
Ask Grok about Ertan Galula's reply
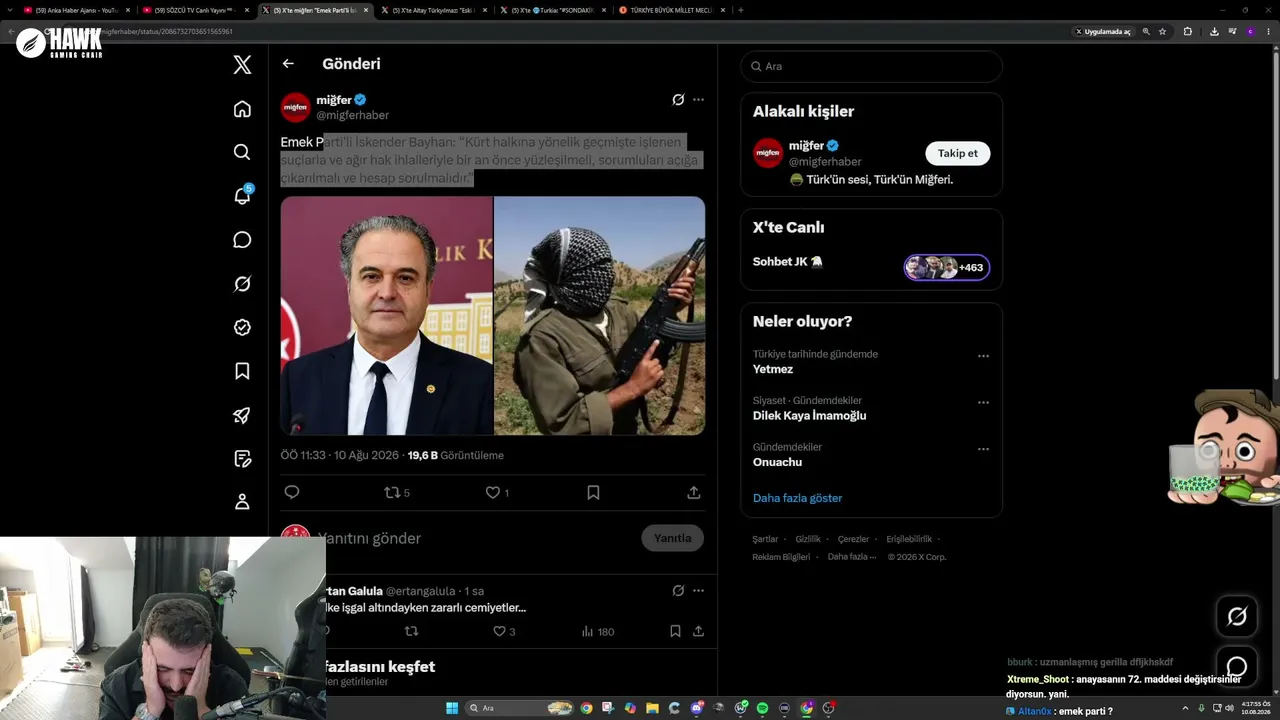(678, 591)
